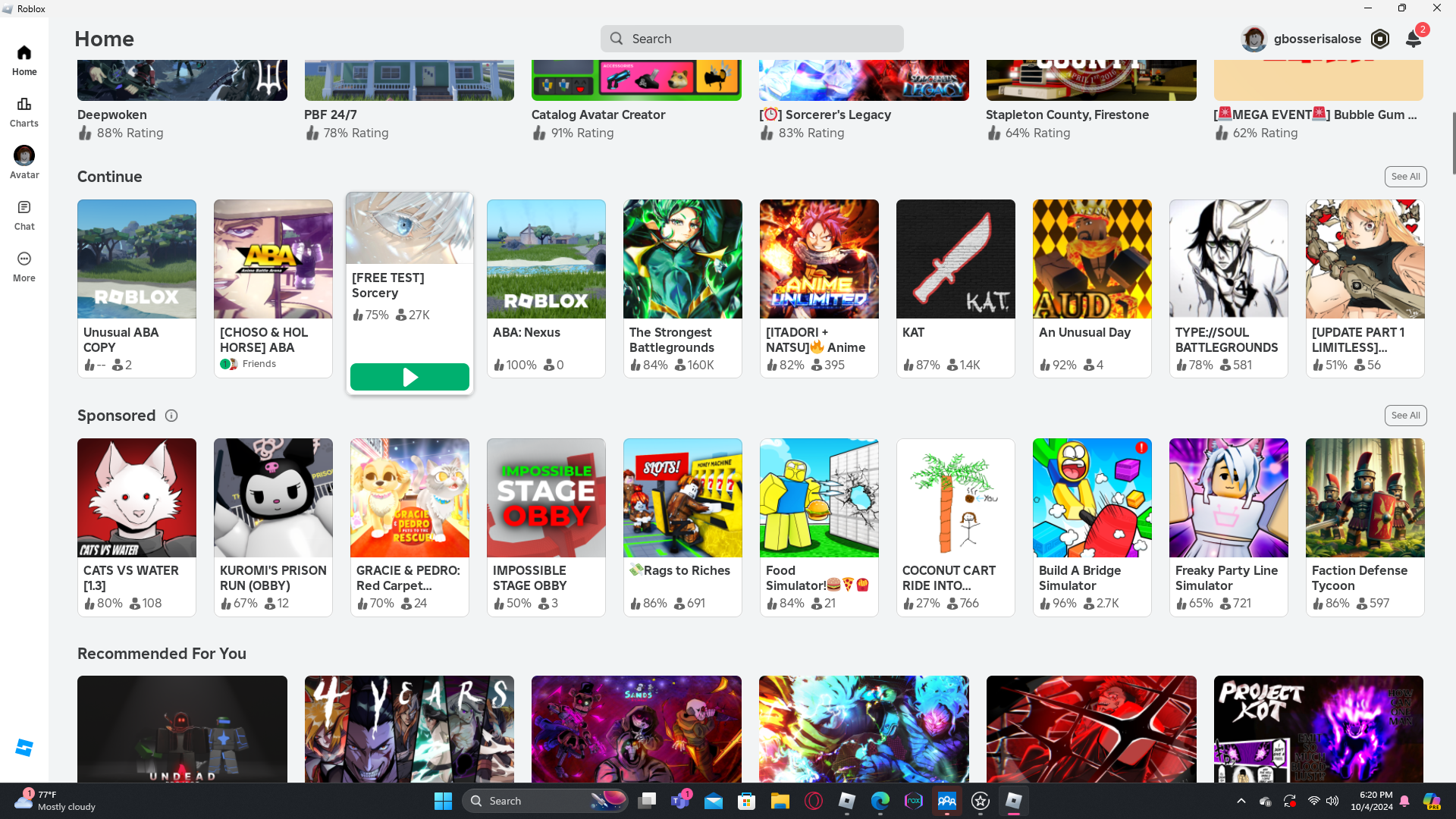Open the Anime Unlimited game card
The height and width of the screenshot is (819, 1456).
click(819, 288)
